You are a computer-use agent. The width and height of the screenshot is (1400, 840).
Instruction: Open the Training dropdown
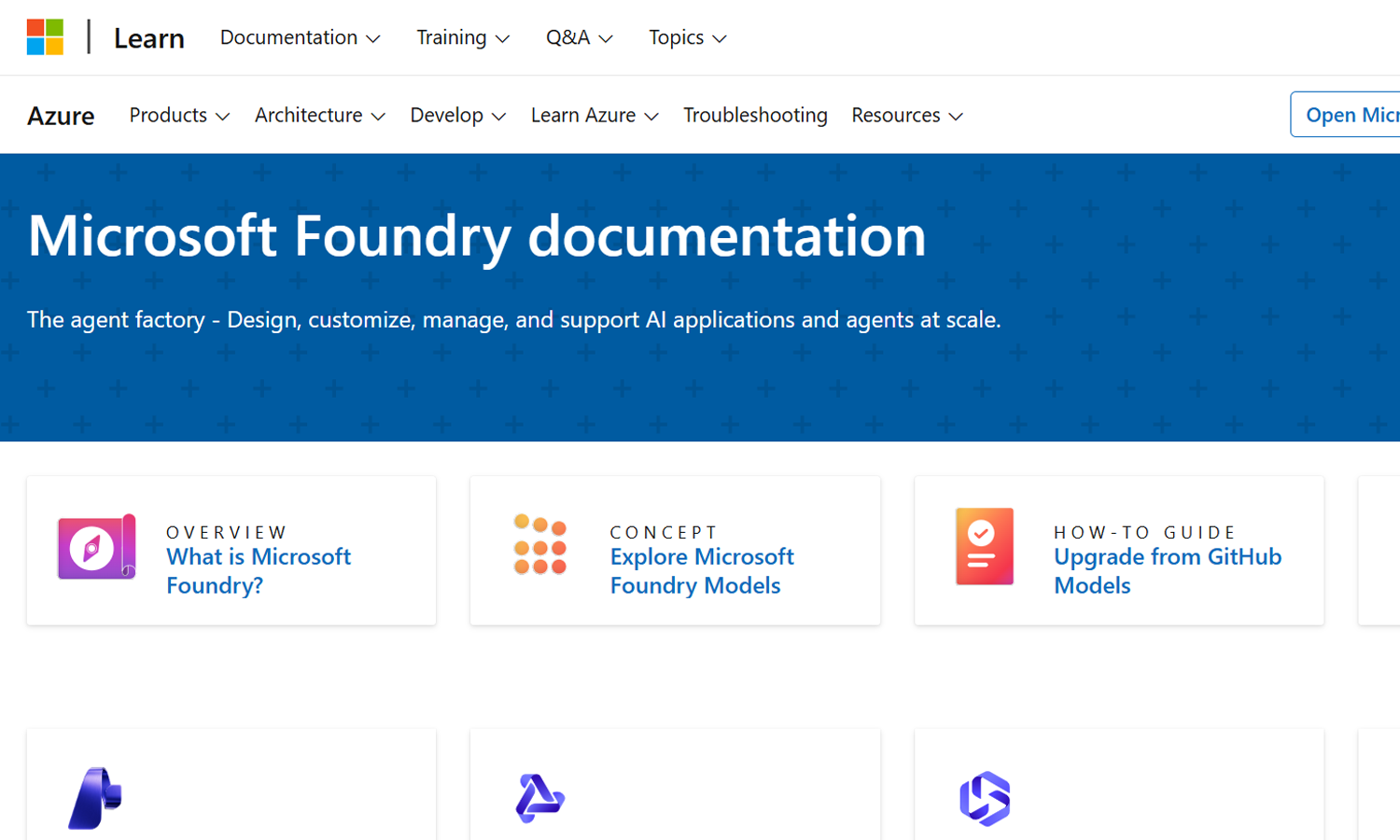click(x=462, y=37)
